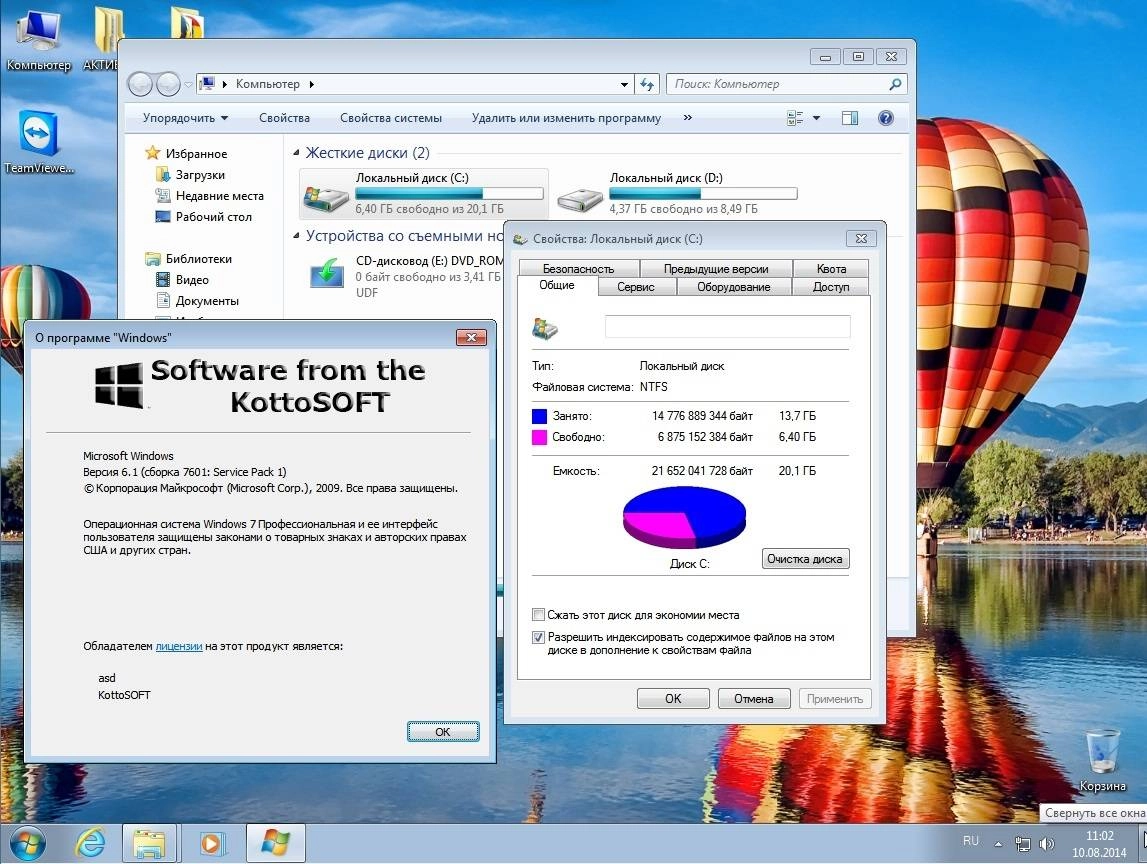The height and width of the screenshot is (864, 1147).
Task: Click Свойства системы in the toolbar
Action: [x=391, y=118]
